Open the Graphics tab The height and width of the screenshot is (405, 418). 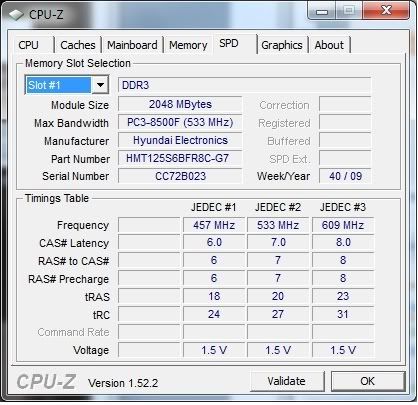[282, 45]
